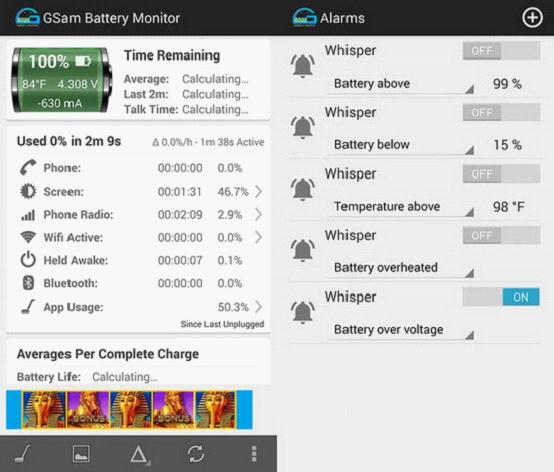Expand the App Usage details chevron

pos(259,307)
